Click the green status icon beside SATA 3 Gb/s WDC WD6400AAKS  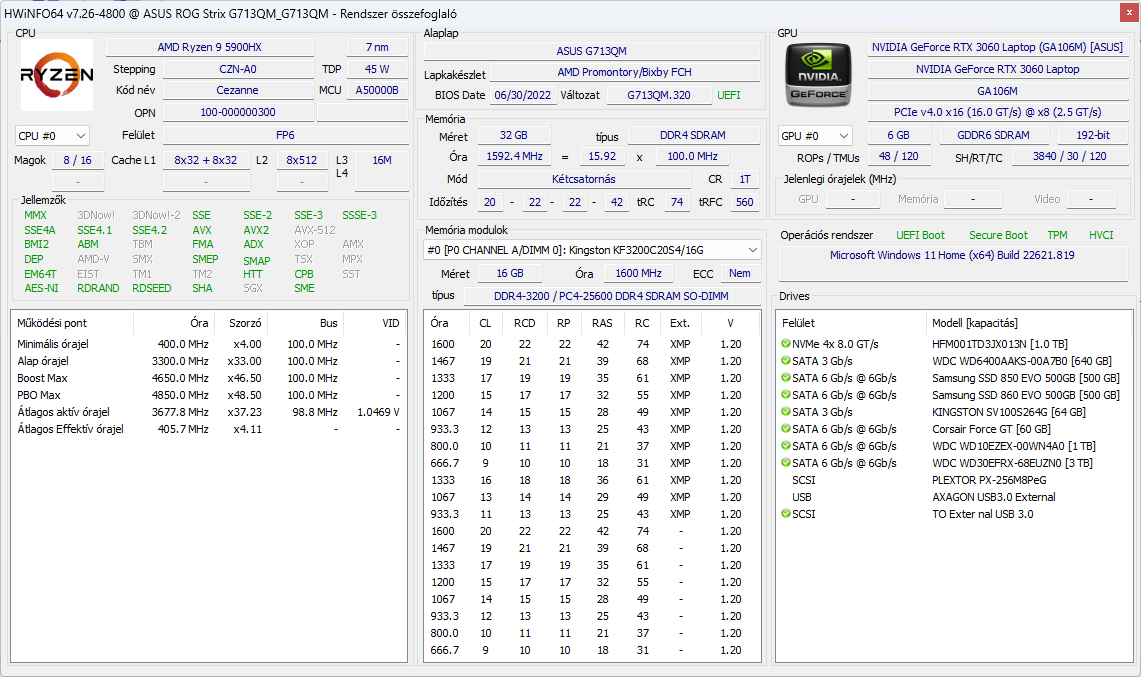786,360
